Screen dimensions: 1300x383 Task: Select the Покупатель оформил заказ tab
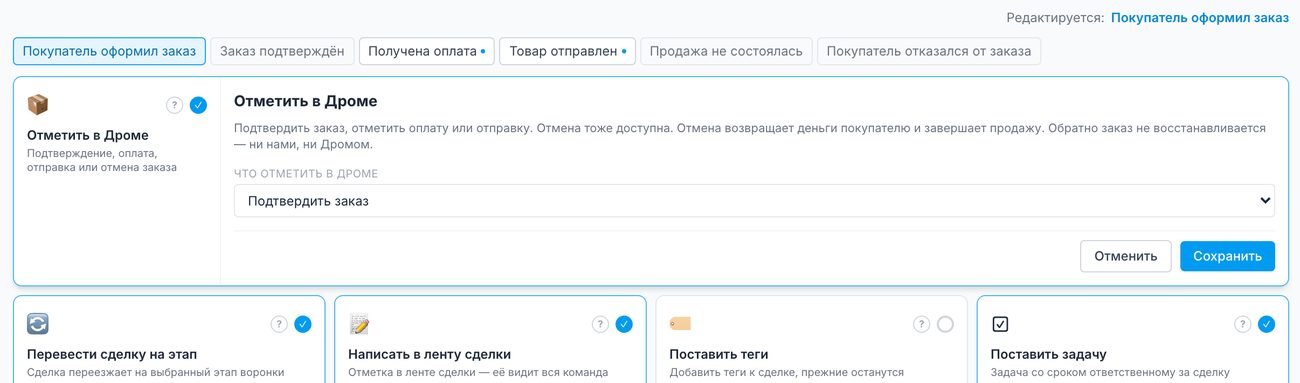(110, 51)
